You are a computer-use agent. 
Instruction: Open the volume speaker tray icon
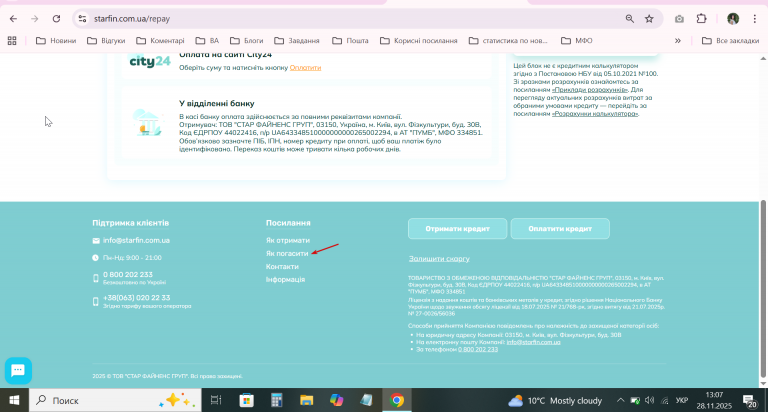[649, 400]
